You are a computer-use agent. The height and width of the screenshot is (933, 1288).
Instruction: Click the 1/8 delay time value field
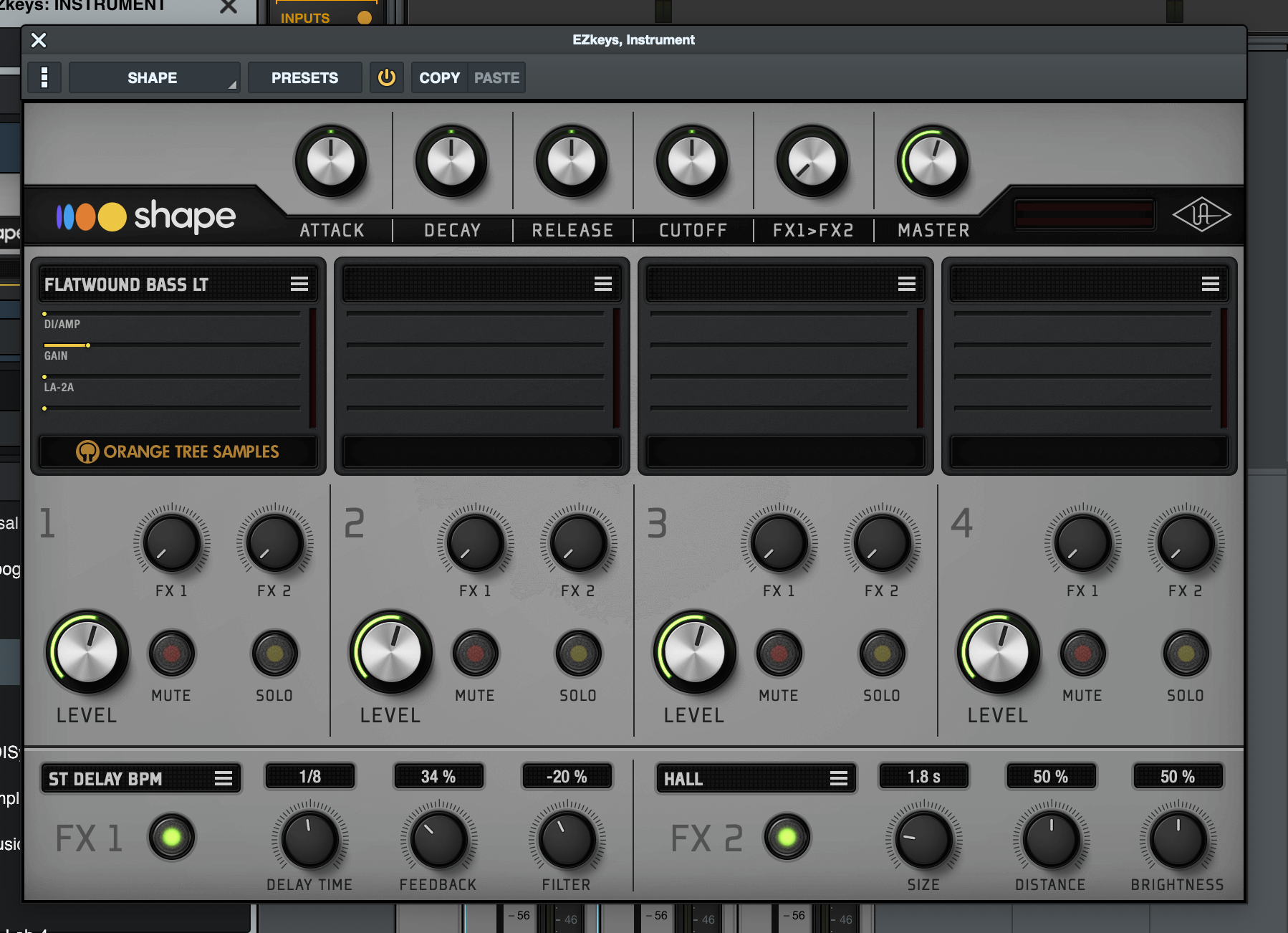pyautogui.click(x=310, y=777)
